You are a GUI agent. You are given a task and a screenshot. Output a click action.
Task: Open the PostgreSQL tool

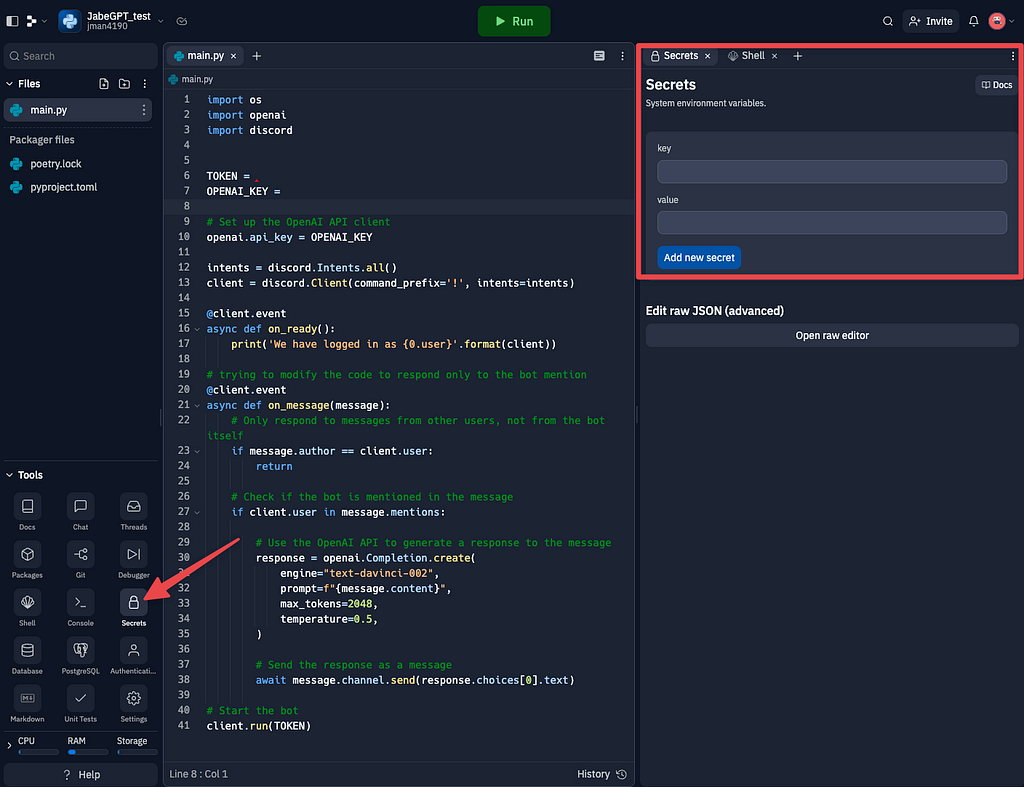tap(80, 650)
